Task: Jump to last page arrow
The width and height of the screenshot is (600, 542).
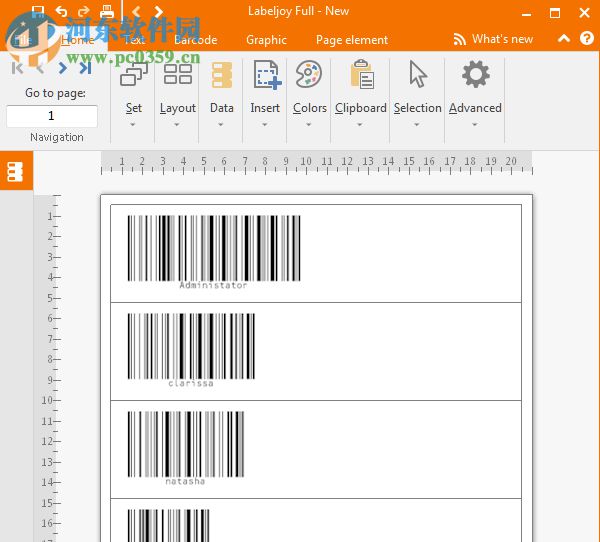Action: [85, 68]
